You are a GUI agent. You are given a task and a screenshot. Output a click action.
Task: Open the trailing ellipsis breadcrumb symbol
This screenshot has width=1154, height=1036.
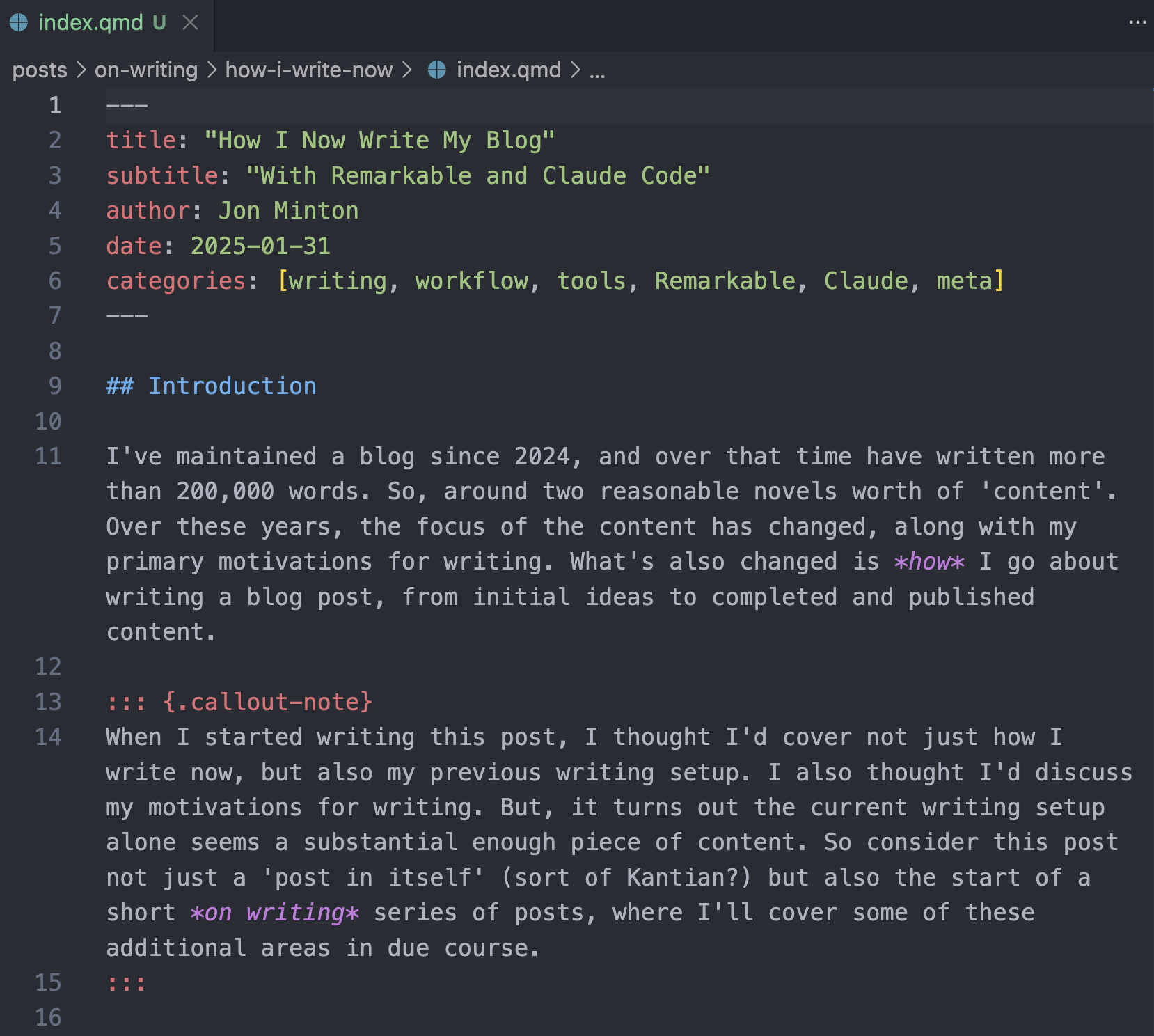point(597,70)
